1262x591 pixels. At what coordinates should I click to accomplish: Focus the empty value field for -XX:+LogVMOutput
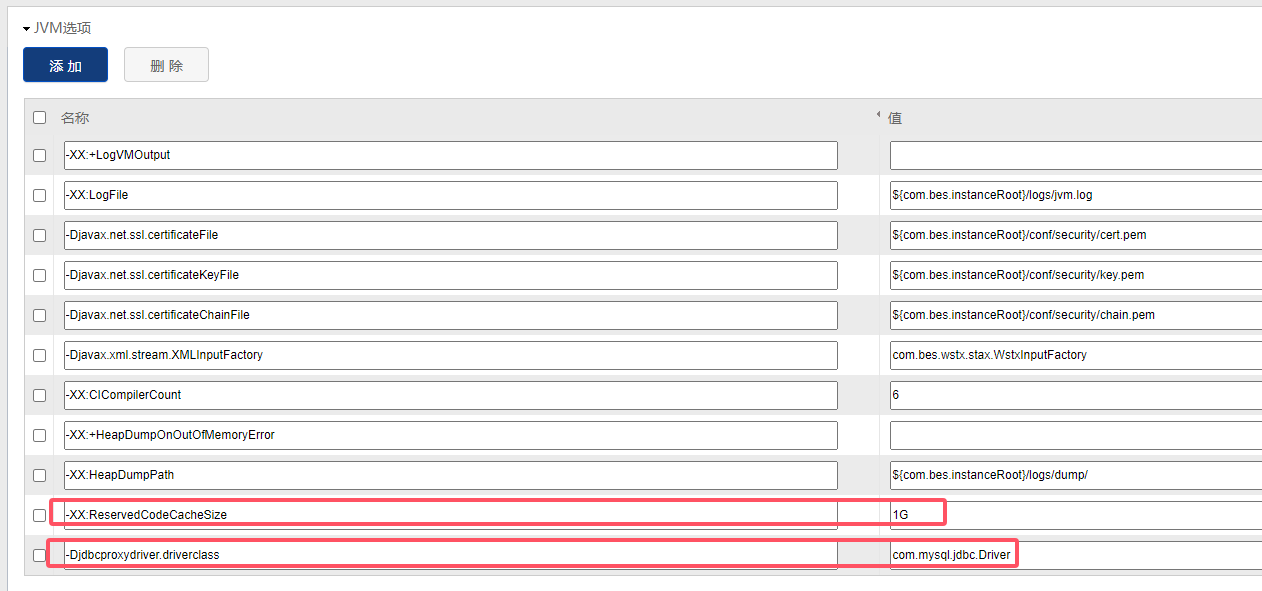point(1075,155)
